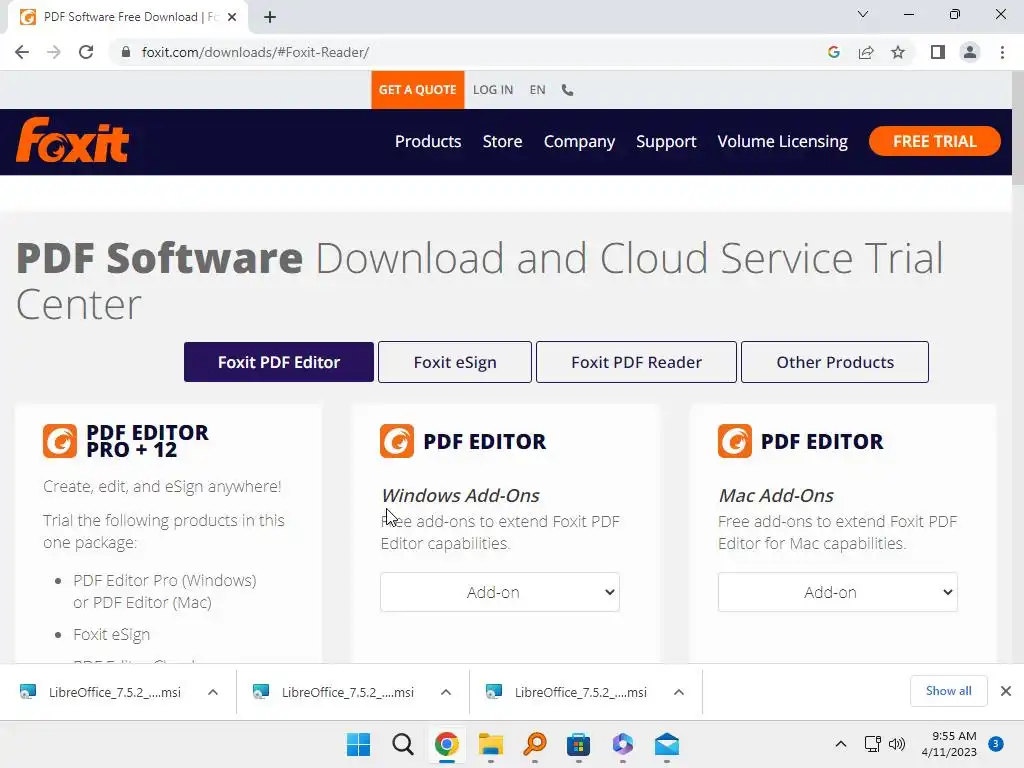Open a new tab with plus icon
Screen dimensions: 1024x768
[x=270, y=17]
